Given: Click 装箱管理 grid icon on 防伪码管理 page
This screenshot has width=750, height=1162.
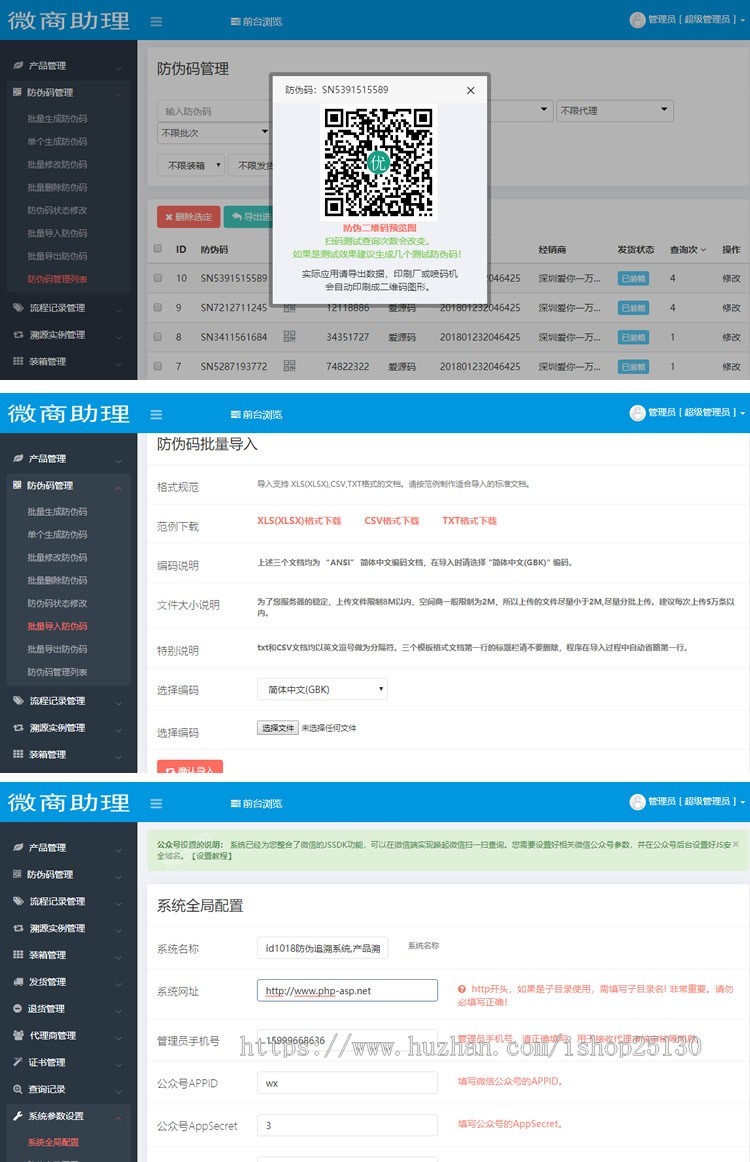Looking at the screenshot, I should [18, 362].
